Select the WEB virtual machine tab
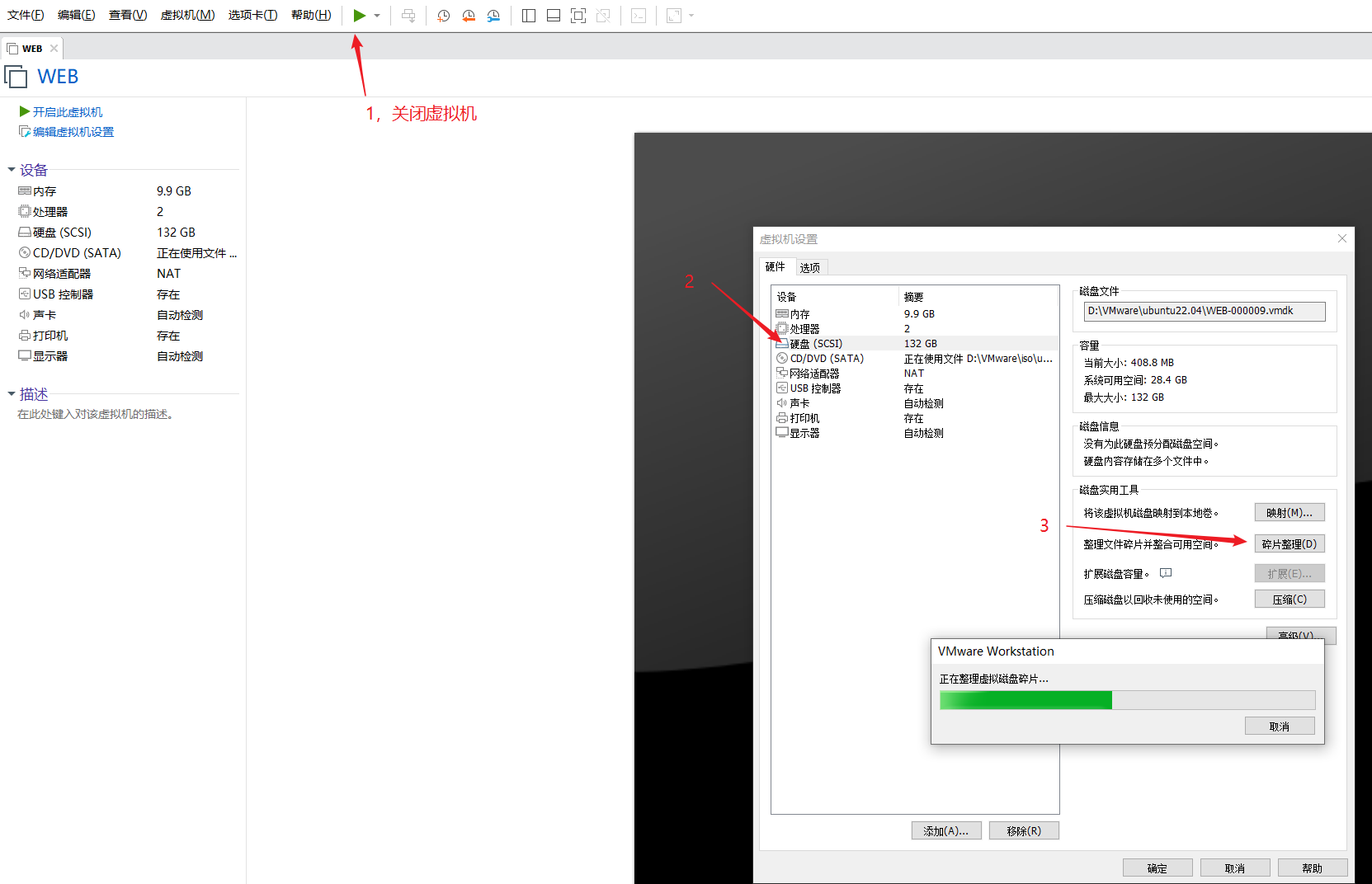 [32, 49]
